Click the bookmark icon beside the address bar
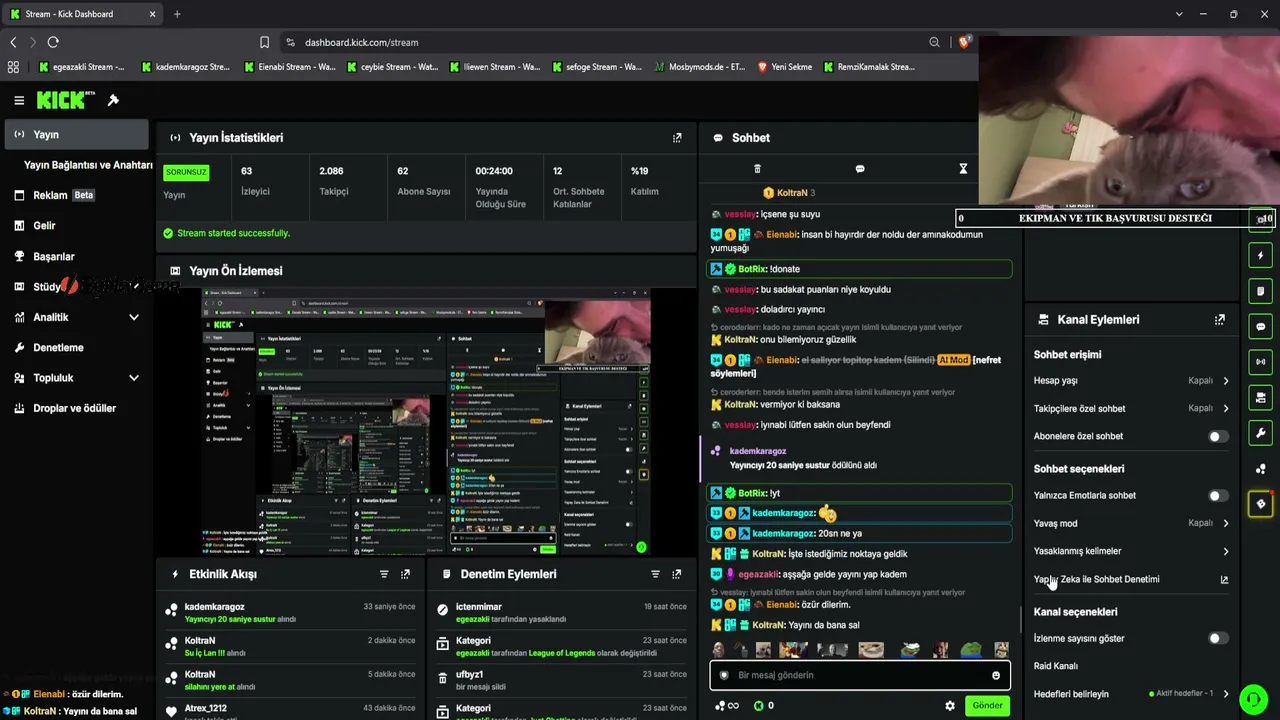The width and height of the screenshot is (1280, 720). point(264,42)
